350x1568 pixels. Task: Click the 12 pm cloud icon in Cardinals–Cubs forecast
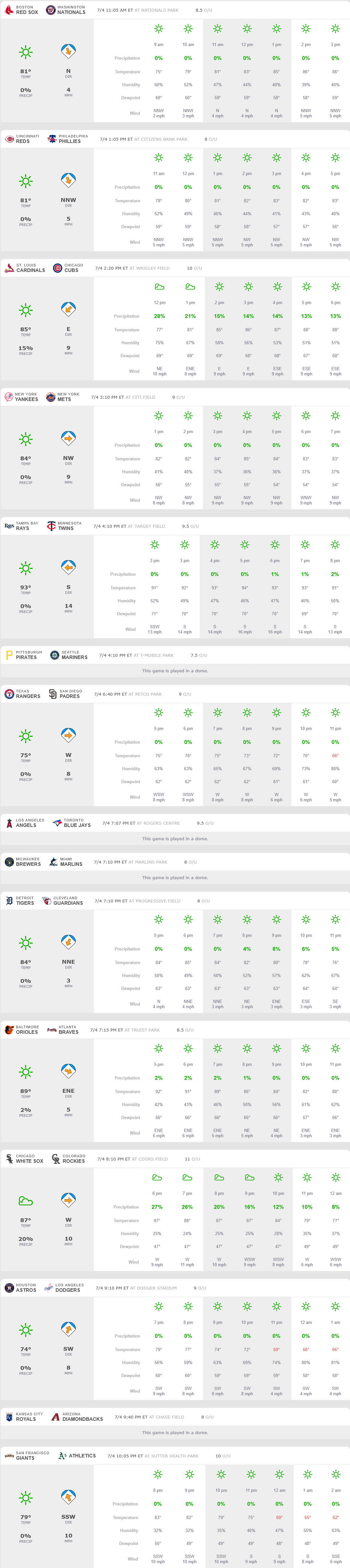[x=159, y=287]
